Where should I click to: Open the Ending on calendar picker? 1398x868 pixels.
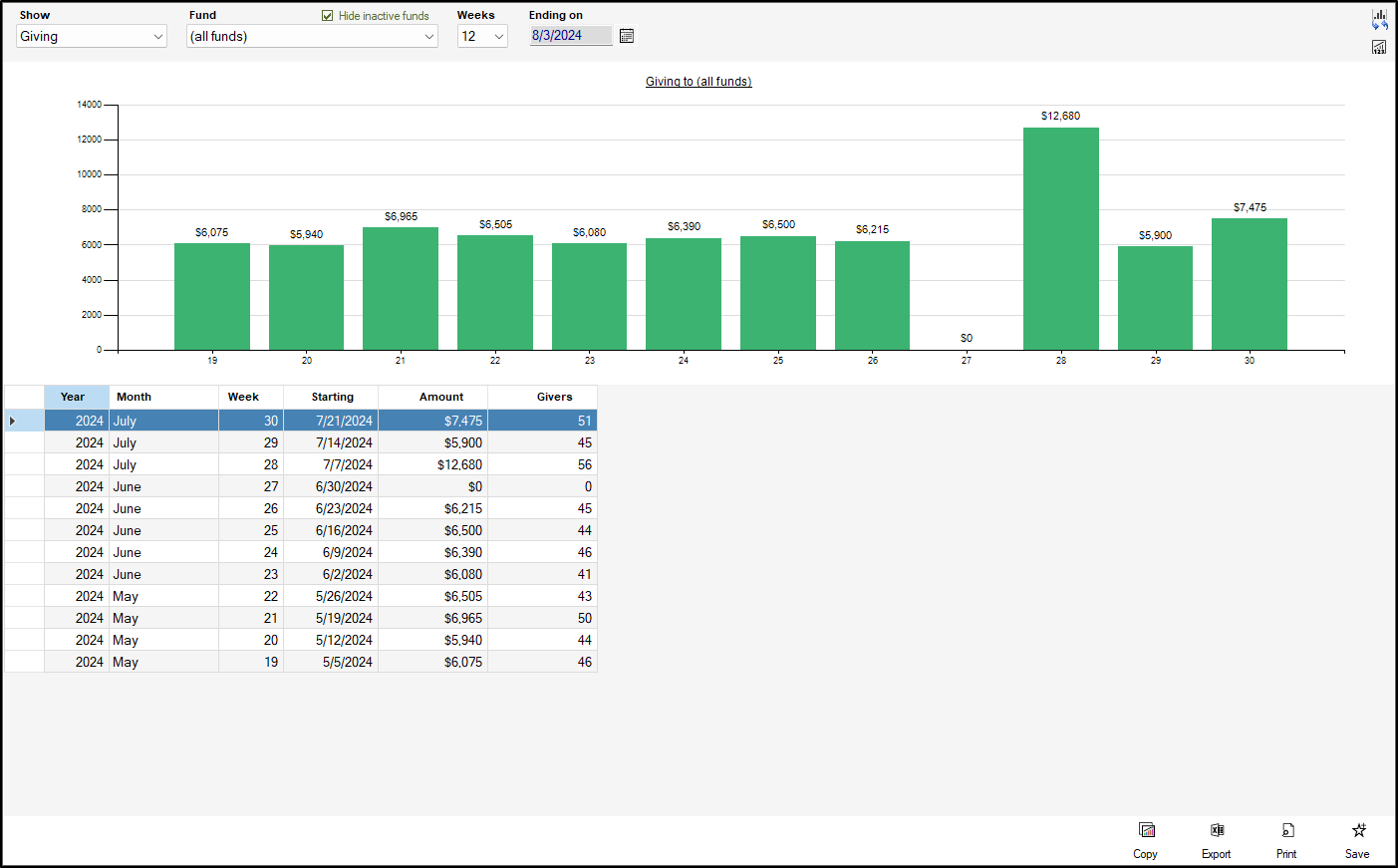pos(627,36)
